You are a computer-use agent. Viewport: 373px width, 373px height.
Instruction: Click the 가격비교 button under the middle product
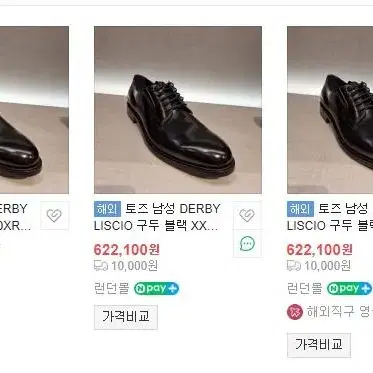click(x=126, y=317)
